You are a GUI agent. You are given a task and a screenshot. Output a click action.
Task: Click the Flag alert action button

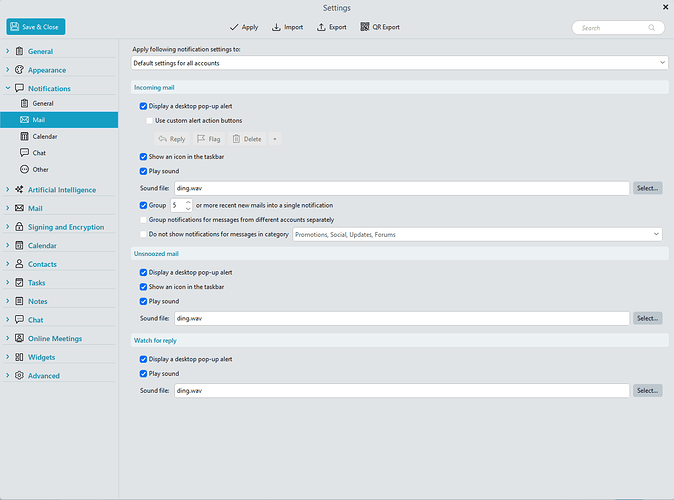click(x=209, y=139)
